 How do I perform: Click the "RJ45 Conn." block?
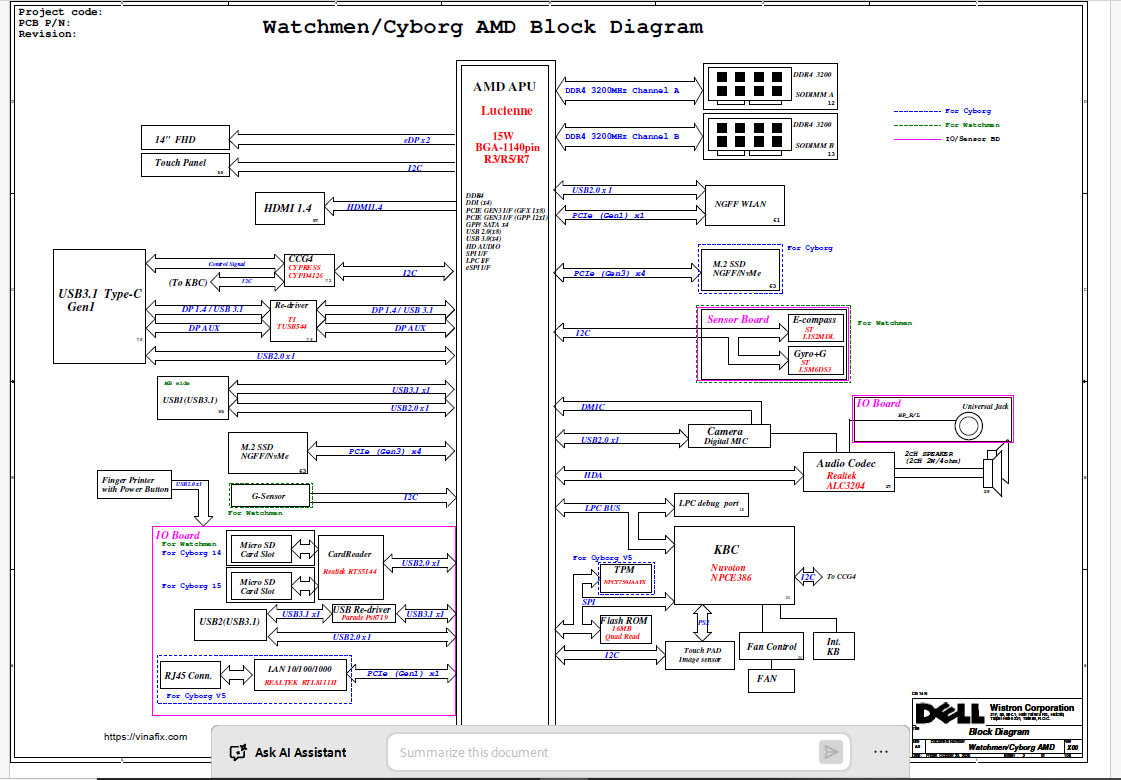(x=189, y=676)
